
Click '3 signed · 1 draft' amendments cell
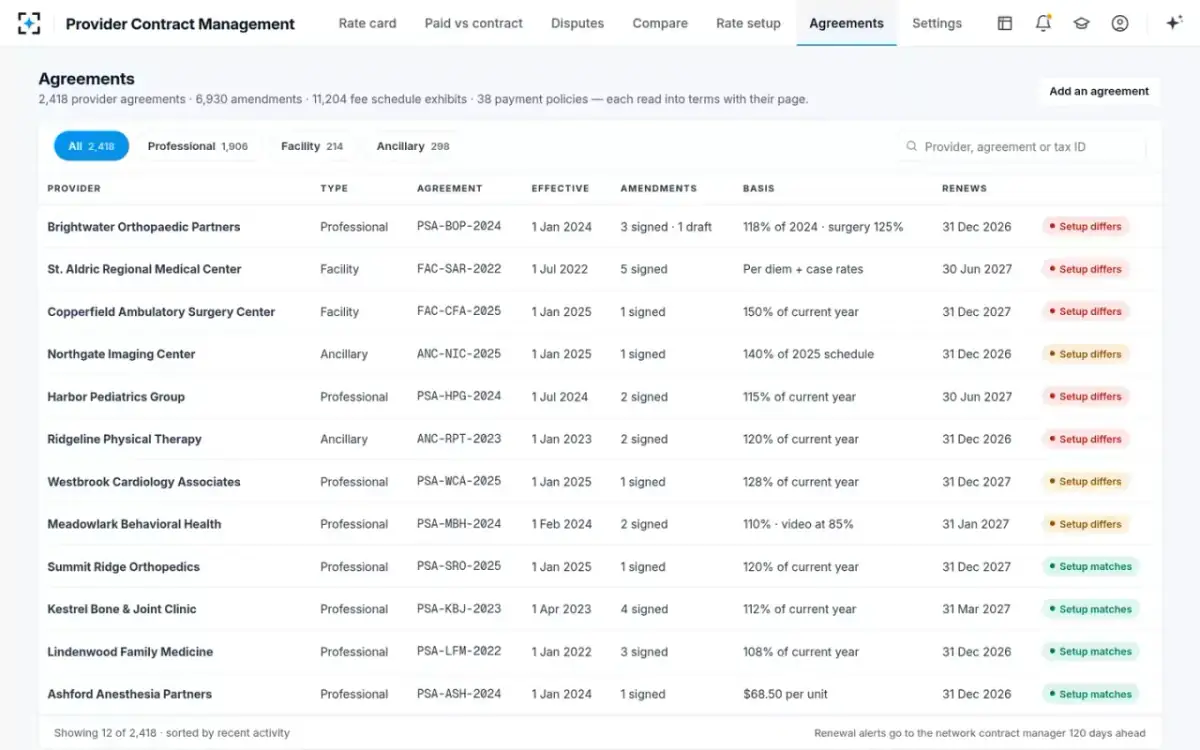click(666, 227)
